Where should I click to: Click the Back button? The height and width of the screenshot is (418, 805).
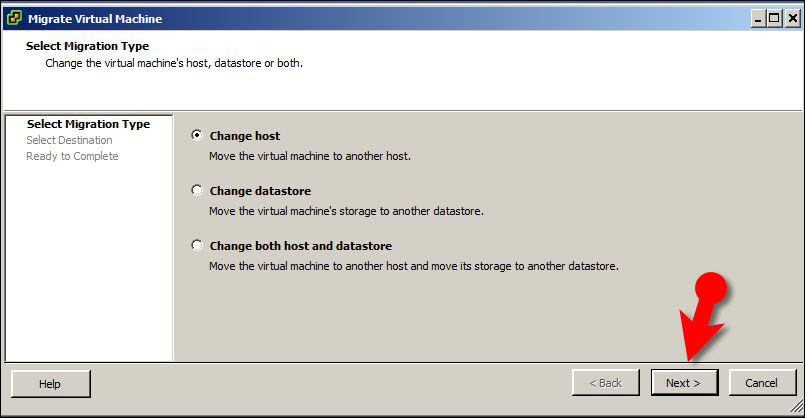(606, 383)
